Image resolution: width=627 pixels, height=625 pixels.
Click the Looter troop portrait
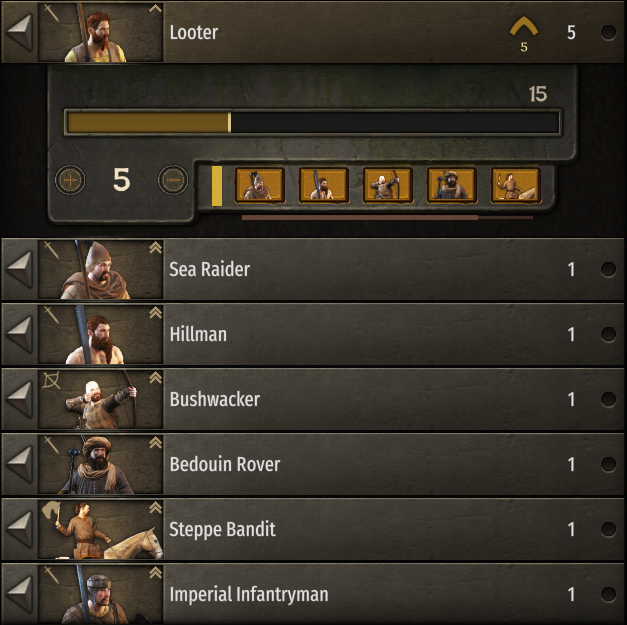[100, 32]
